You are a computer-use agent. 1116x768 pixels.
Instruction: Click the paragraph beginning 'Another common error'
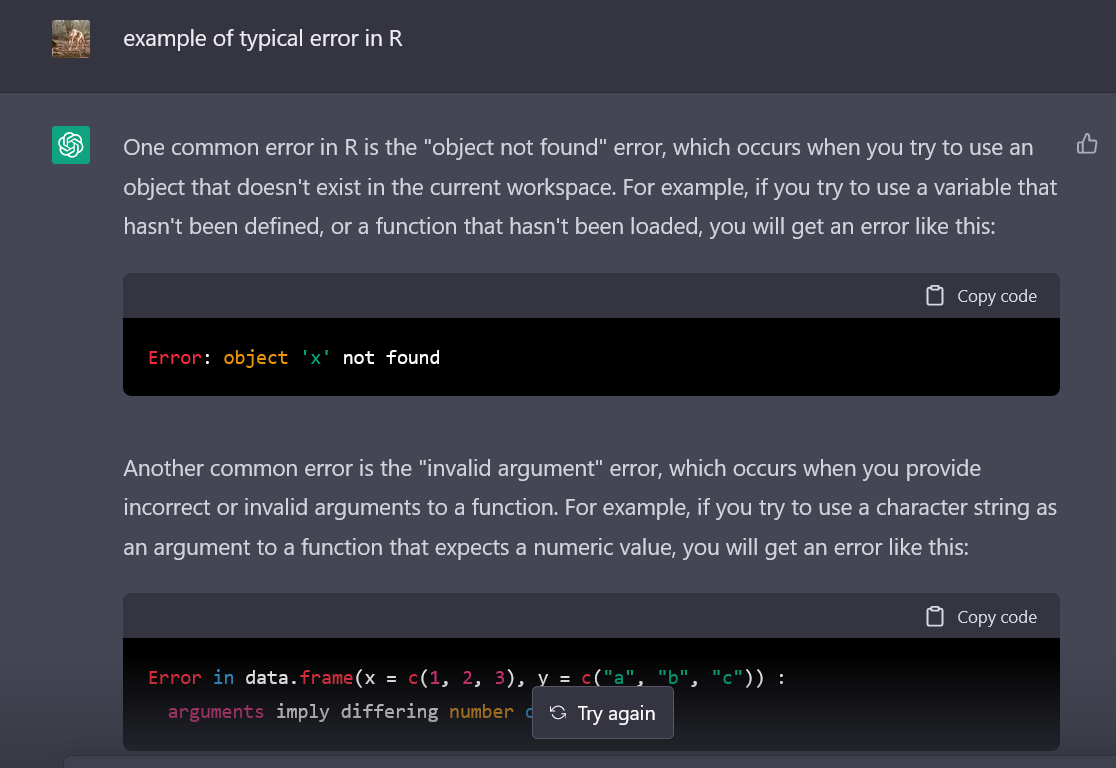coord(590,508)
